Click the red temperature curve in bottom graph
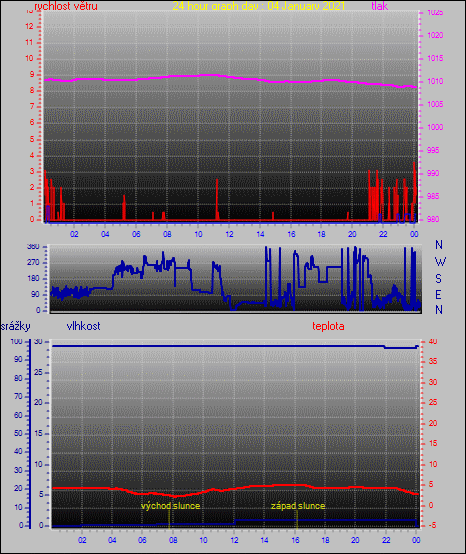466x554 pixels. coord(247,488)
